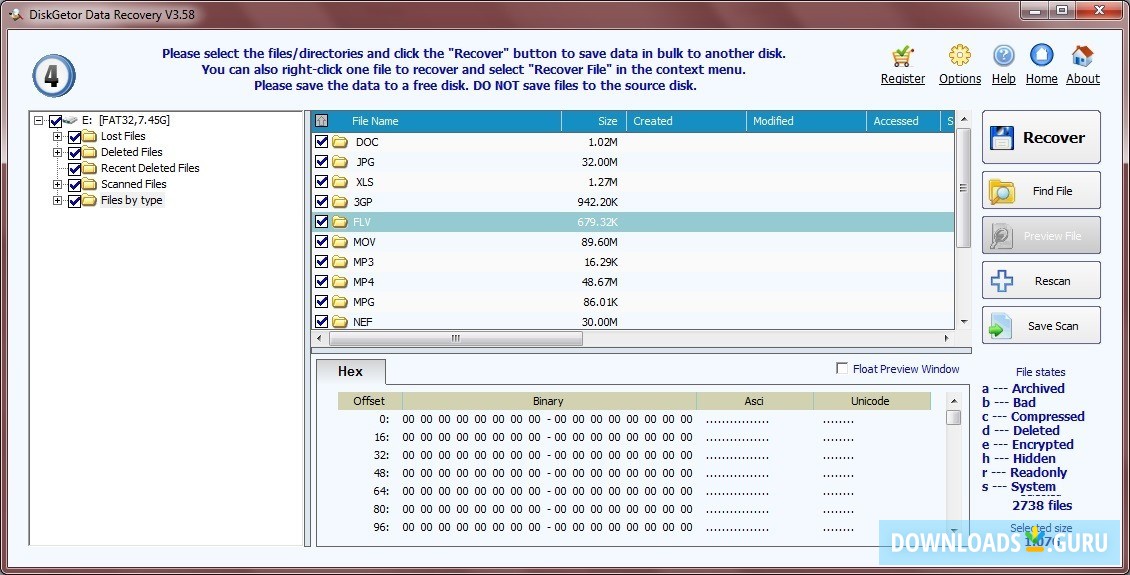Click the 89.60M size value for MOV
This screenshot has height=575, width=1130.
600,241
